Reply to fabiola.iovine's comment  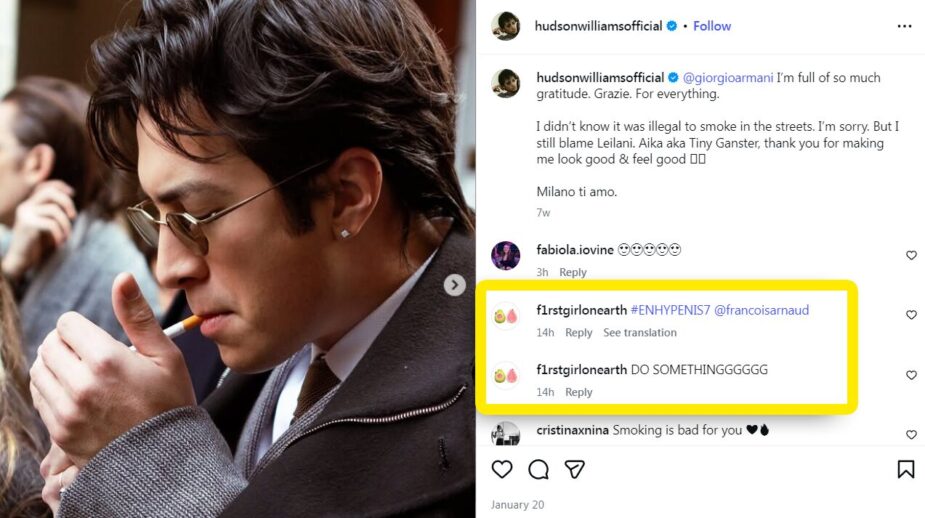click(x=573, y=272)
